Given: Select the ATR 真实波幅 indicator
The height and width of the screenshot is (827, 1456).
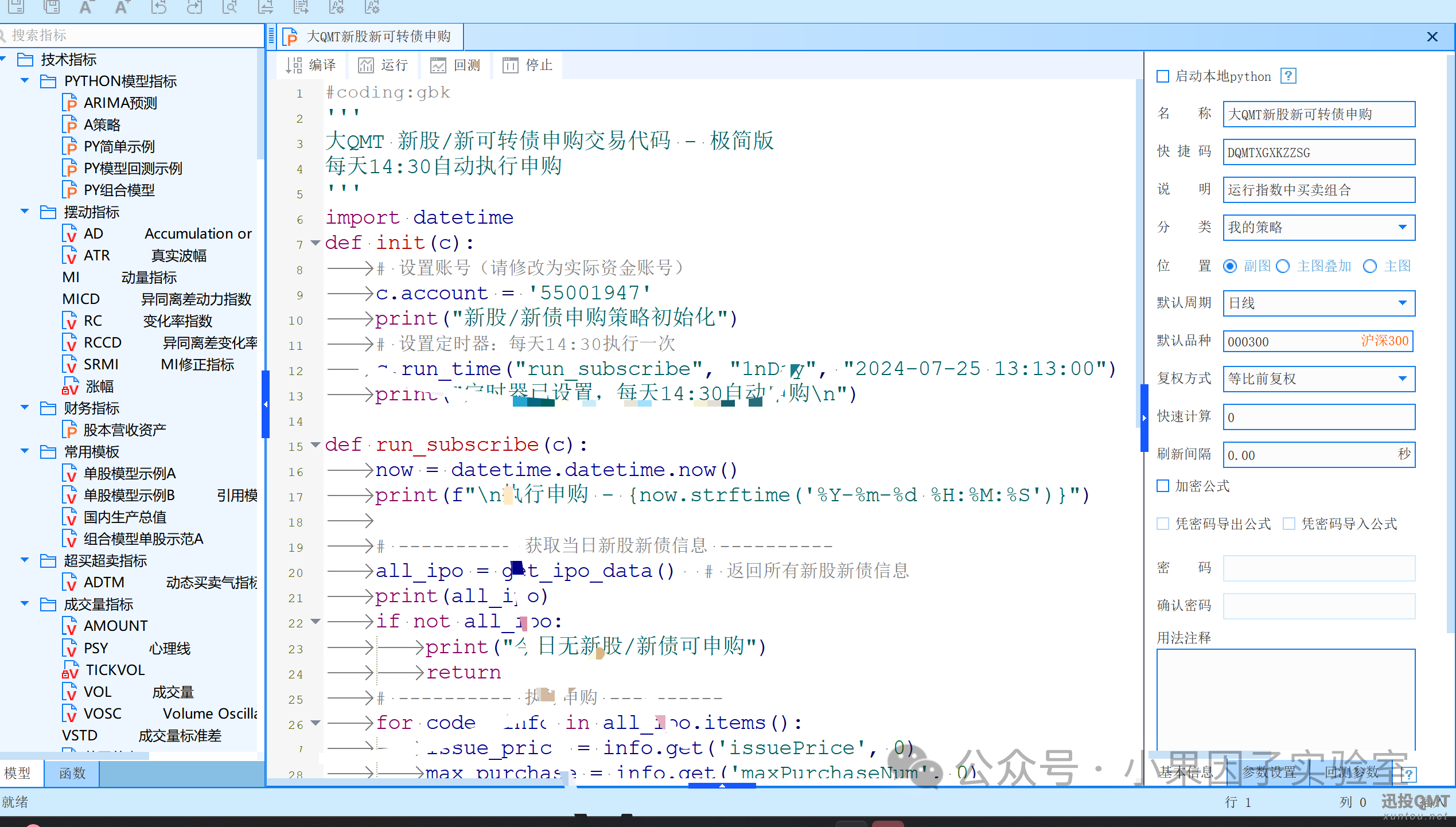Looking at the screenshot, I should point(134,256).
